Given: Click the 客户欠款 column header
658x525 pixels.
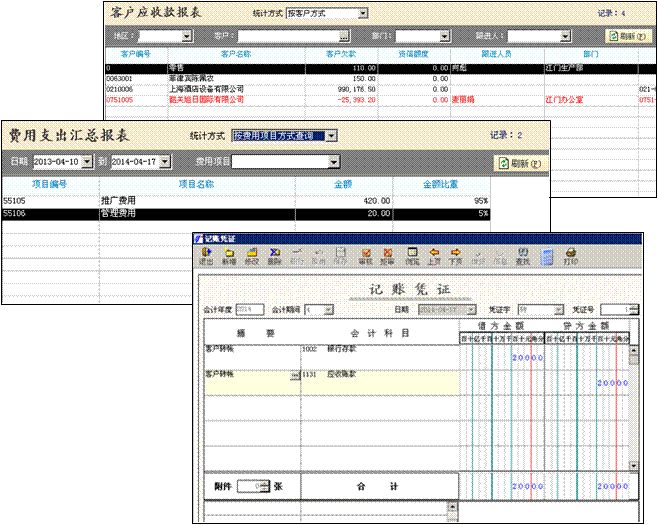Looking at the screenshot, I should point(341,53).
